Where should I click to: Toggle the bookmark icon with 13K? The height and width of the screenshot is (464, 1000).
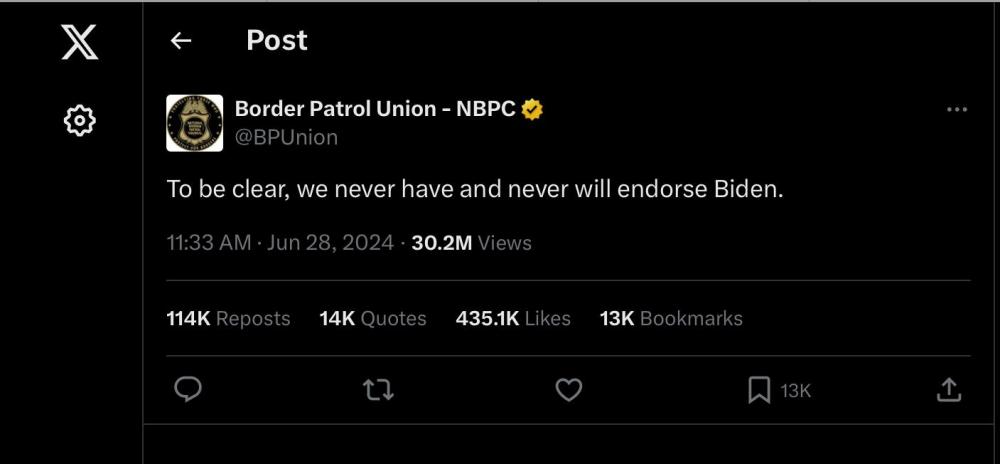pos(760,390)
